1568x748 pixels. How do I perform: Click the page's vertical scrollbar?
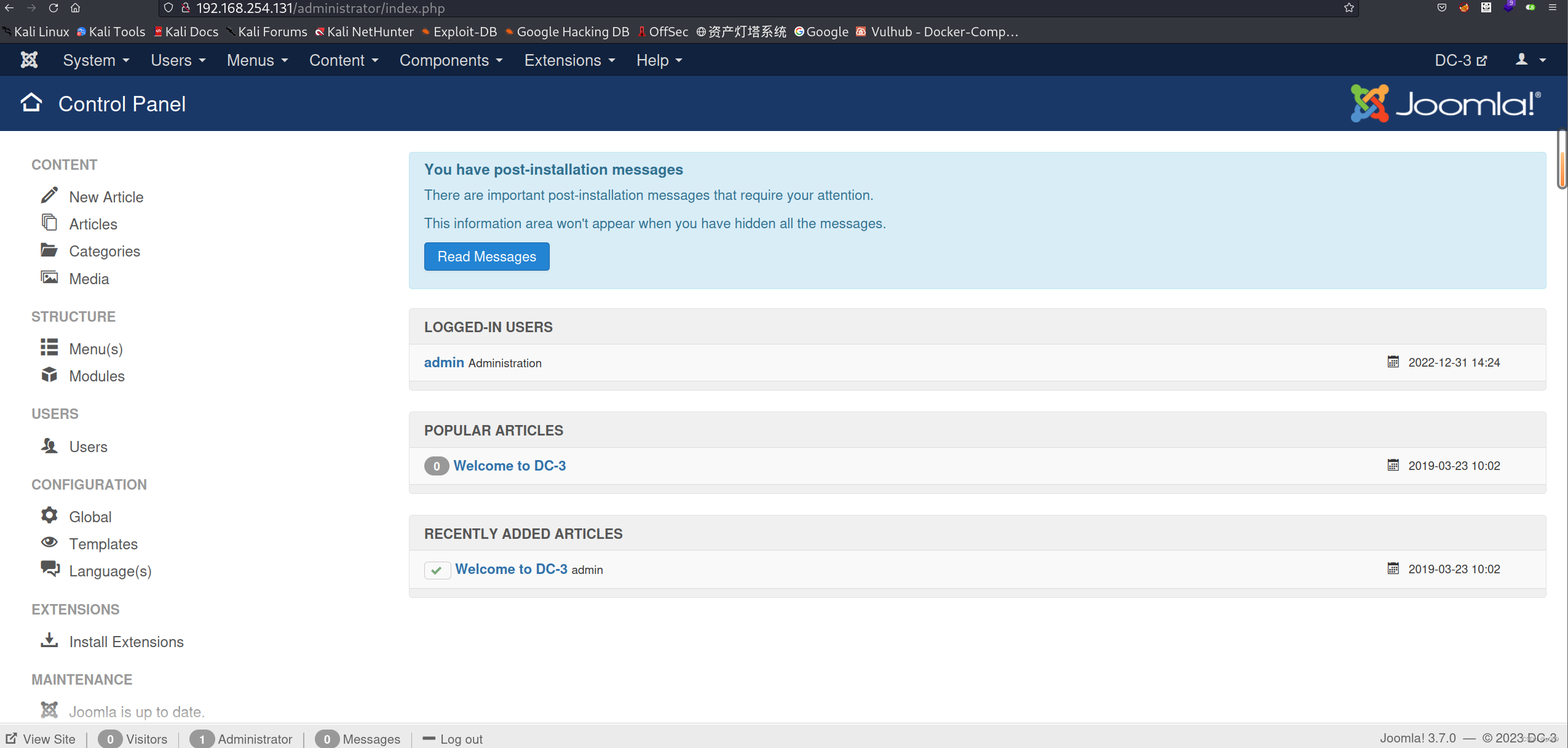pos(1562,160)
